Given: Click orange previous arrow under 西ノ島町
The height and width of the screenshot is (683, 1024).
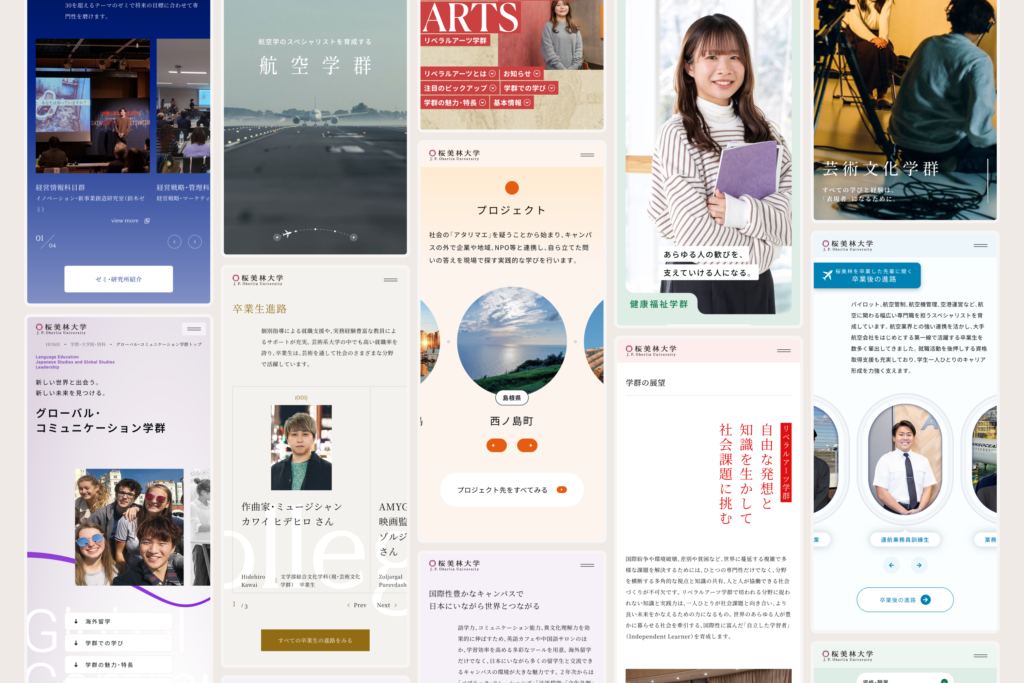Looking at the screenshot, I should coord(496,445).
